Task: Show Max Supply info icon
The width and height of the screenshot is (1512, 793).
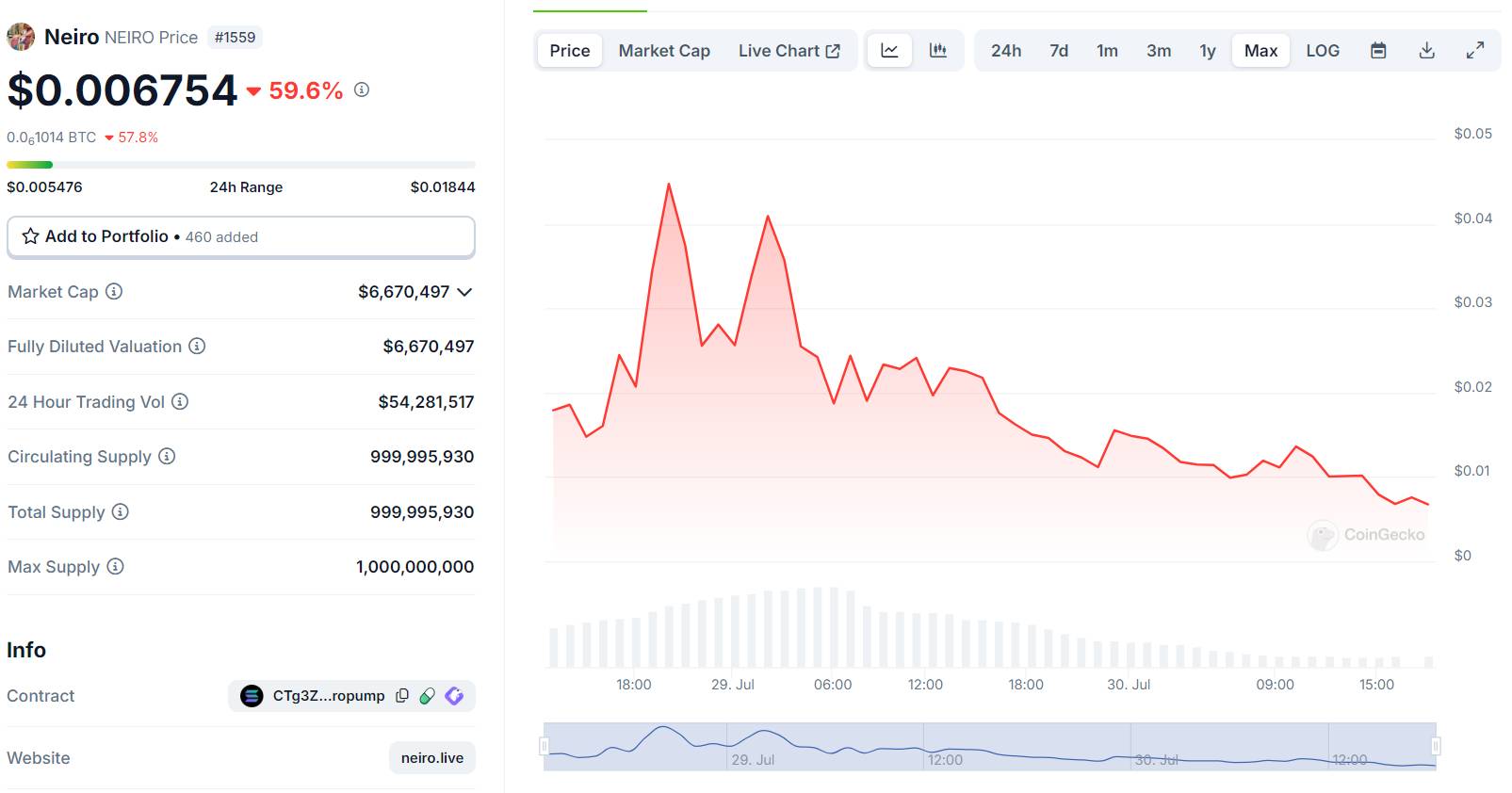Action: 115,566
